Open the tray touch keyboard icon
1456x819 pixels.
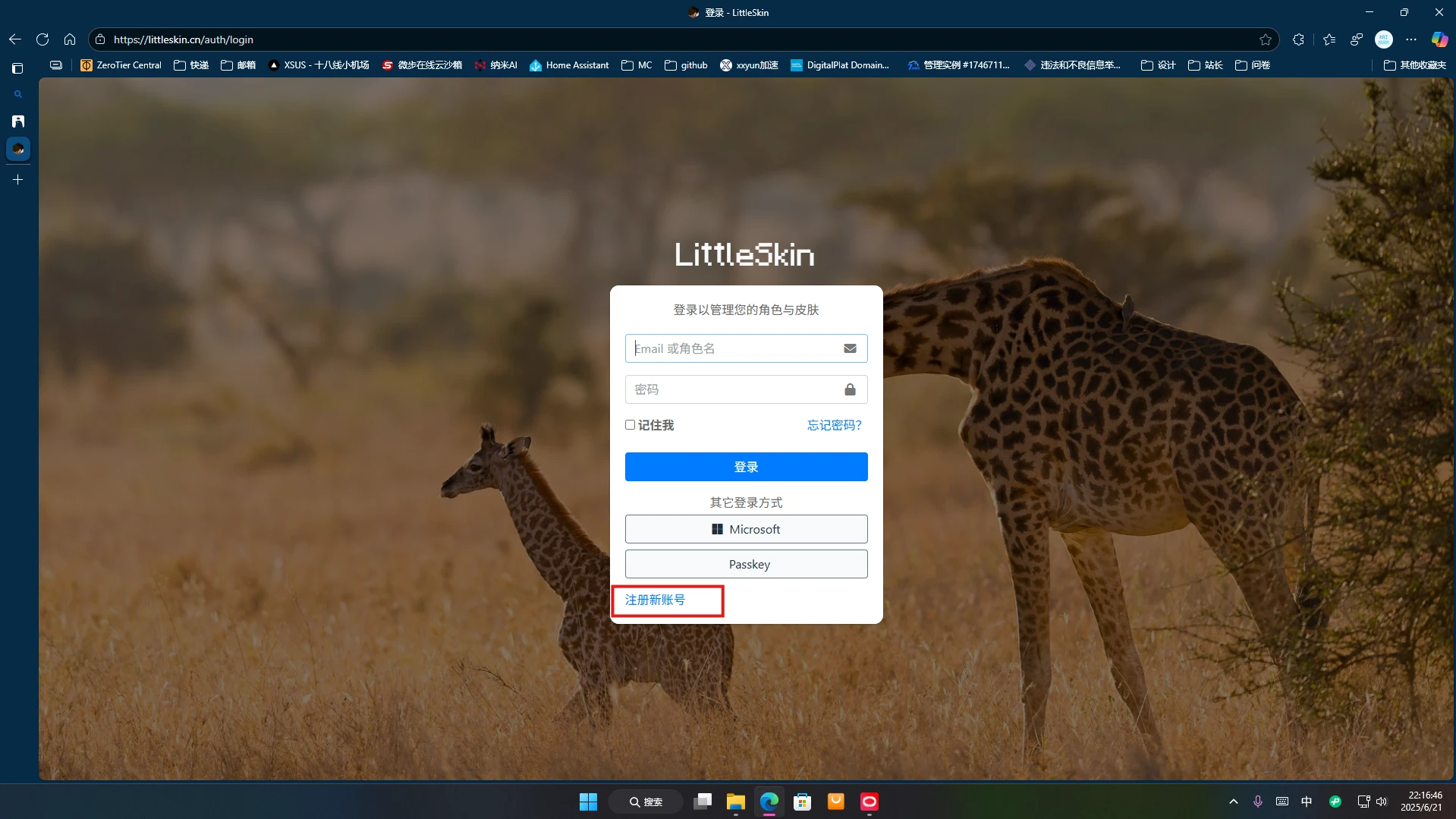[1282, 802]
